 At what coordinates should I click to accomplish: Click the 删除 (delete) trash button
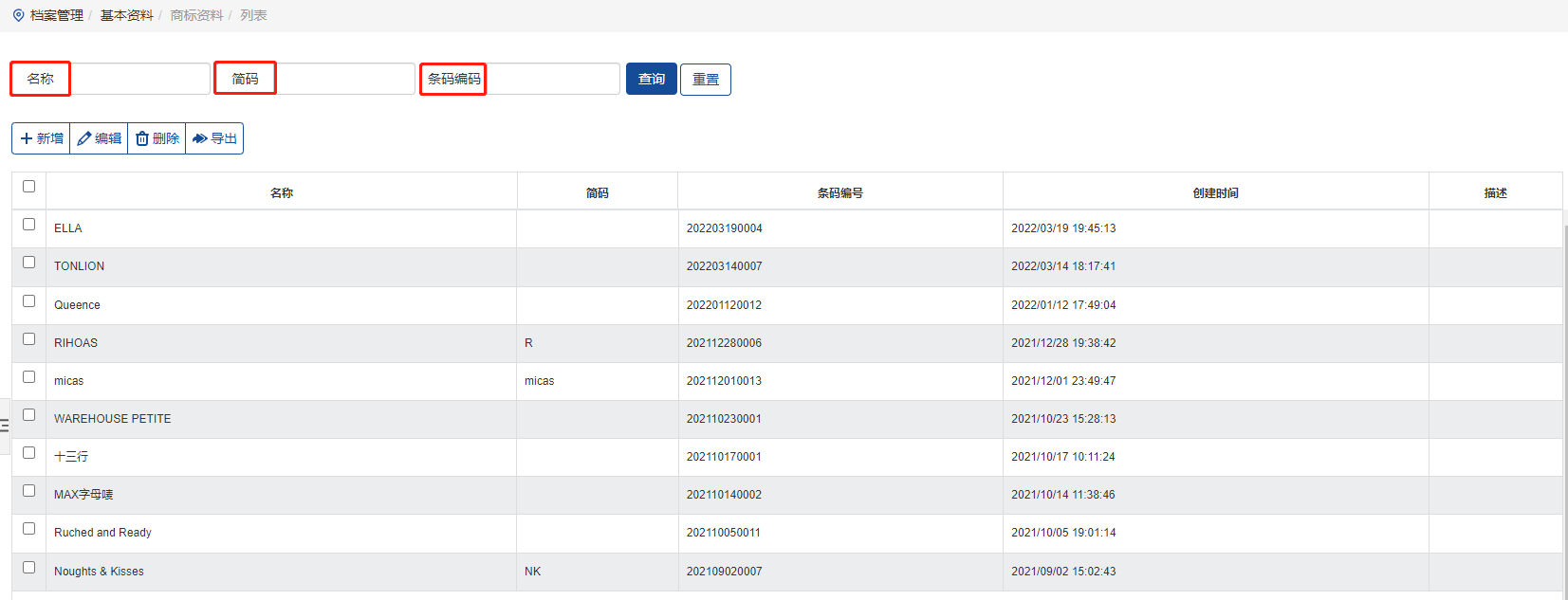click(x=157, y=138)
